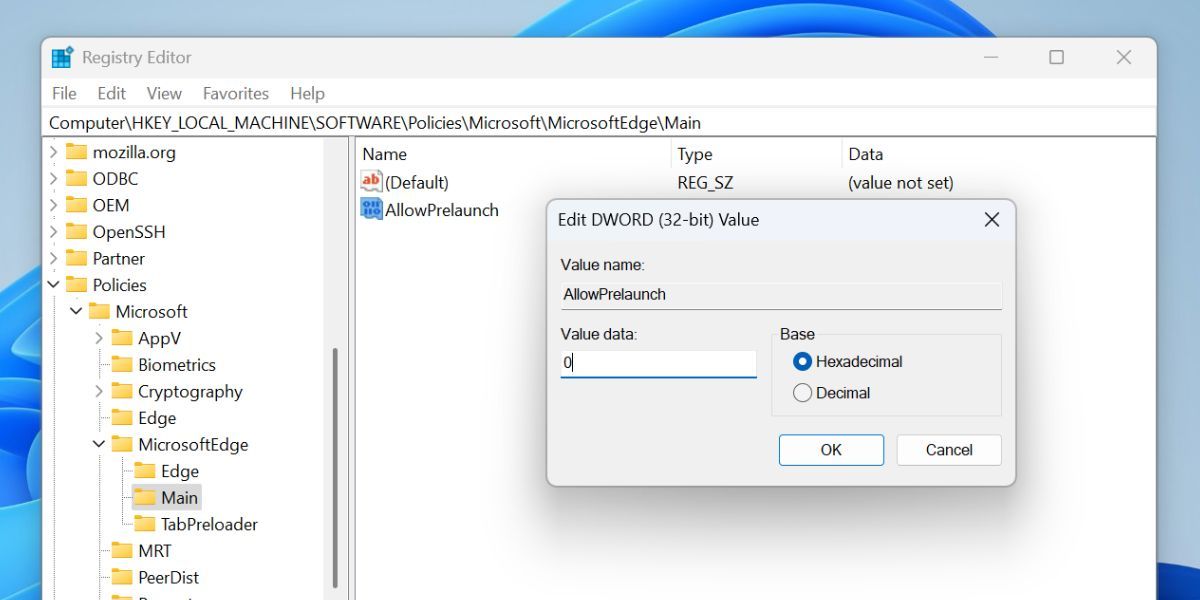Open the Favorites menu

click(235, 93)
